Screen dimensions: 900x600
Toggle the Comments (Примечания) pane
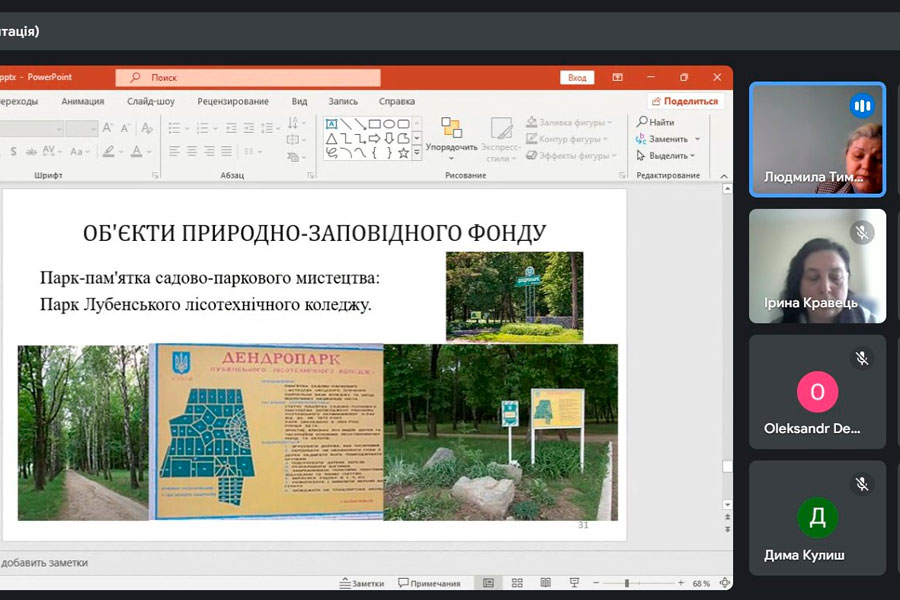(430, 583)
